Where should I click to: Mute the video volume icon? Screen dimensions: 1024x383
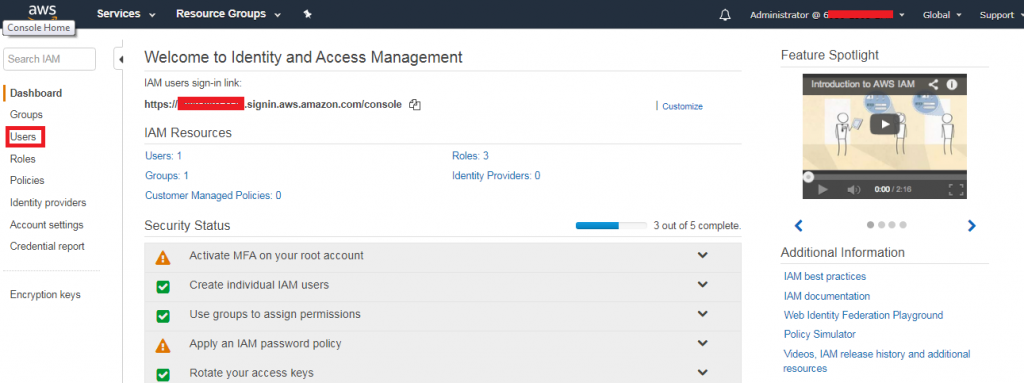click(x=854, y=190)
